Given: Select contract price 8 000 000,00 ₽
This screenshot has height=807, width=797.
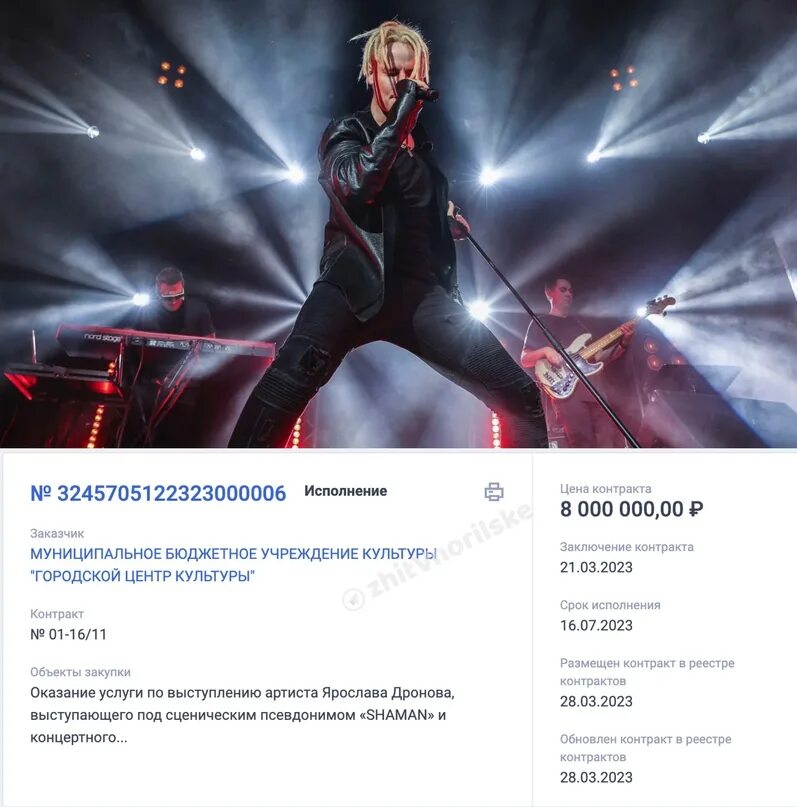Looking at the screenshot, I should [631, 509].
